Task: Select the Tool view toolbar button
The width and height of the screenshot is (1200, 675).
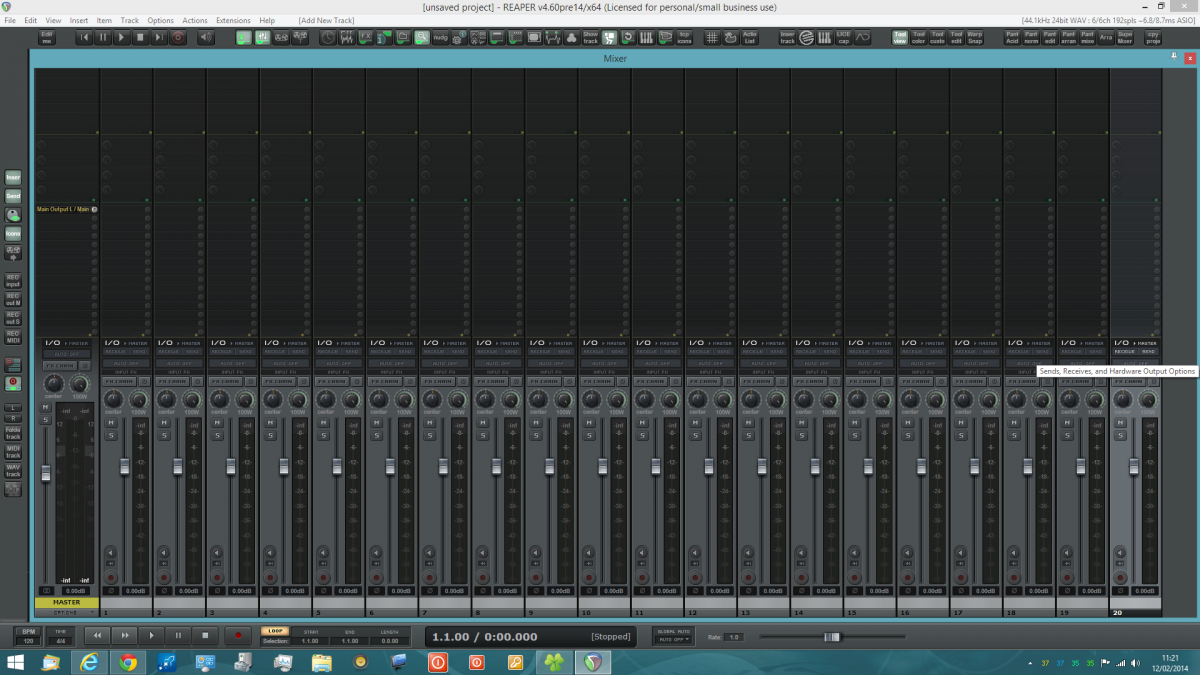Action: tap(900, 37)
